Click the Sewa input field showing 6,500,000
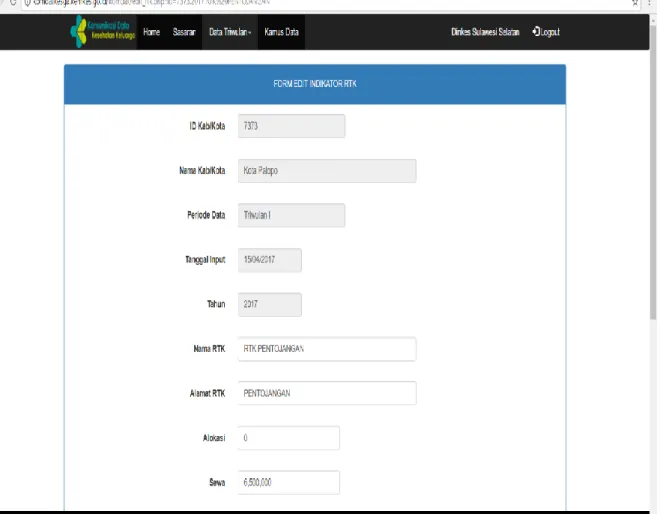The image size is (660, 514). coord(289,482)
